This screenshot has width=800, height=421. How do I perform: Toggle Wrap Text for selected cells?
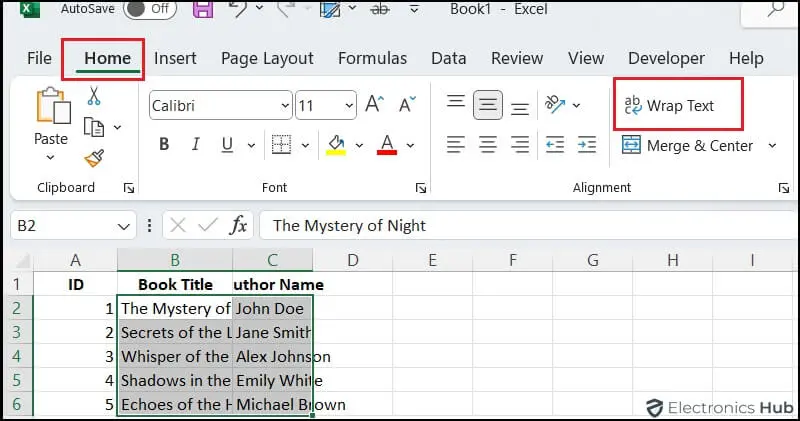(x=678, y=105)
